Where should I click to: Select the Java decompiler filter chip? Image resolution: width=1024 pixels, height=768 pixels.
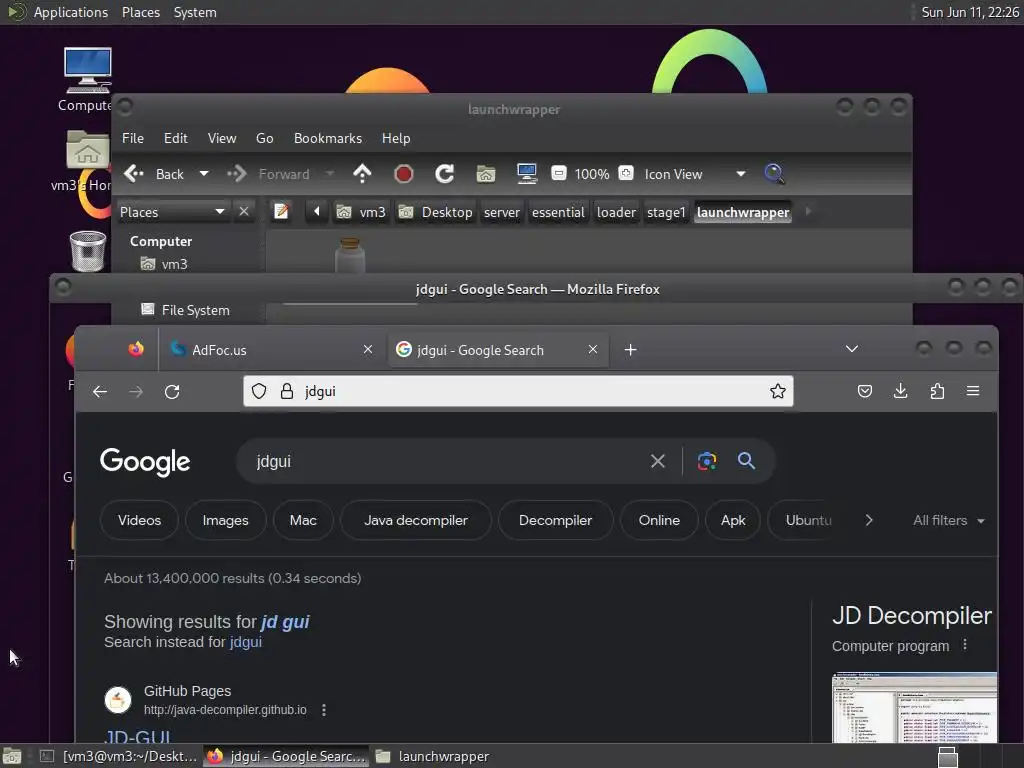[415, 520]
